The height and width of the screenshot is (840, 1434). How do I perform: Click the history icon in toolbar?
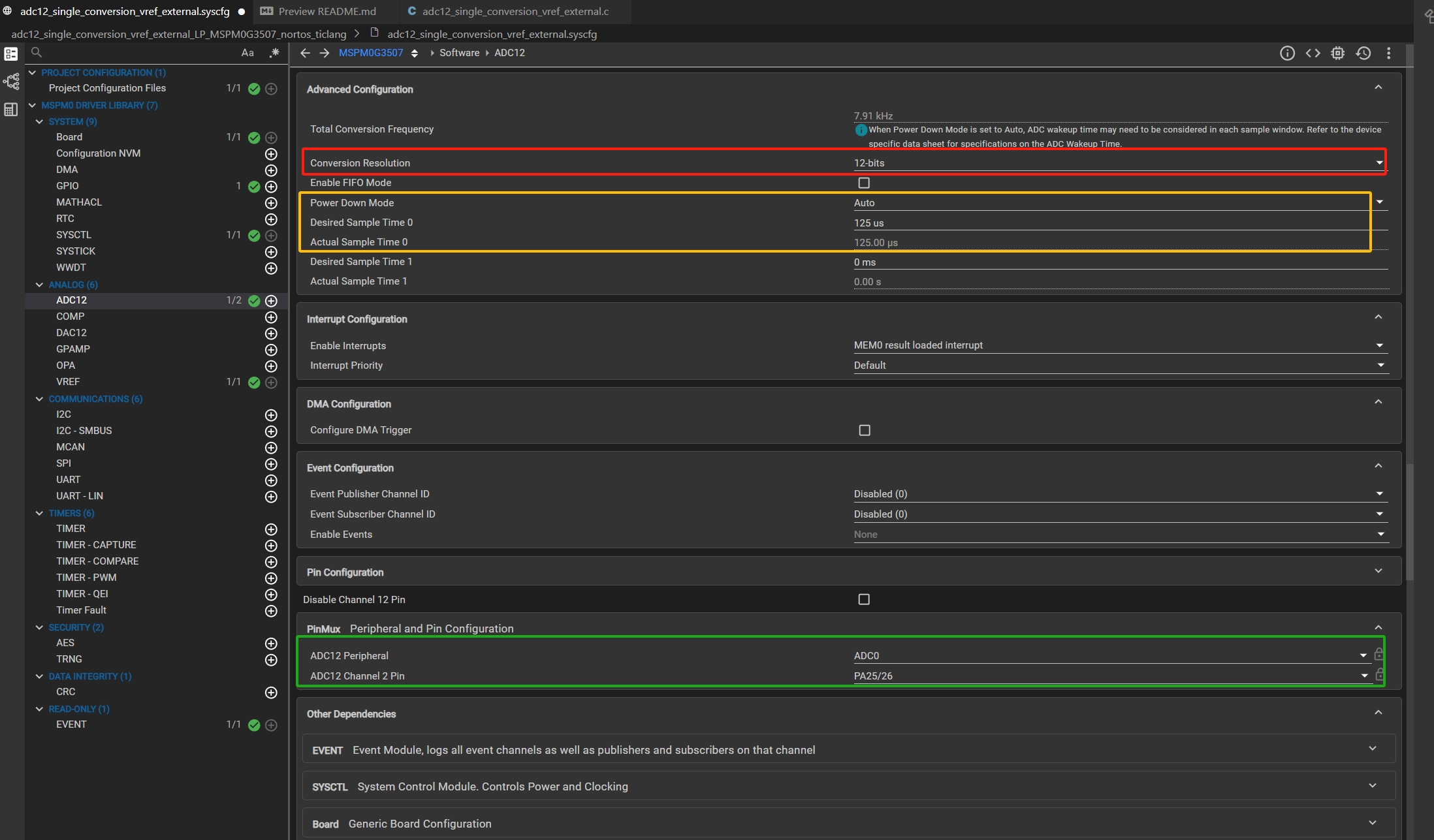tap(1363, 54)
